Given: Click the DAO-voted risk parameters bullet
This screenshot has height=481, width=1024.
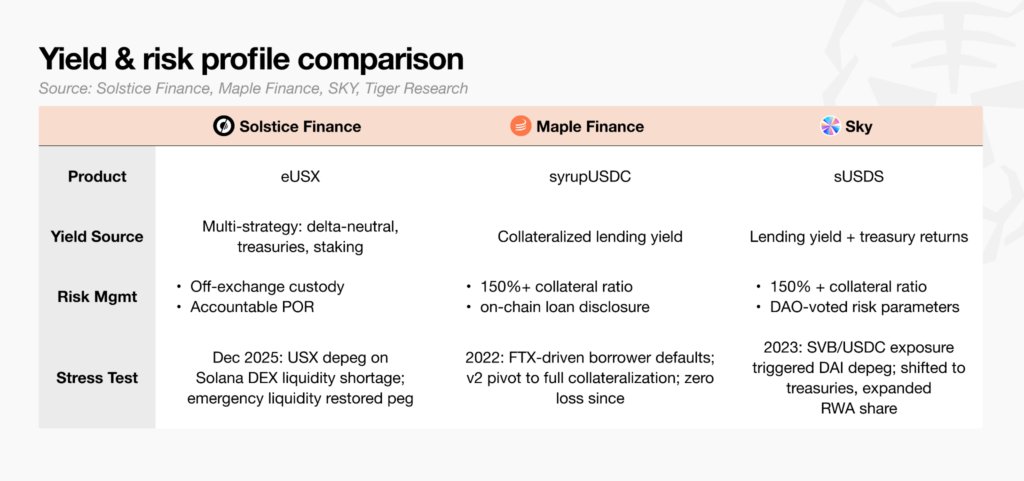Looking at the screenshot, I should (857, 307).
